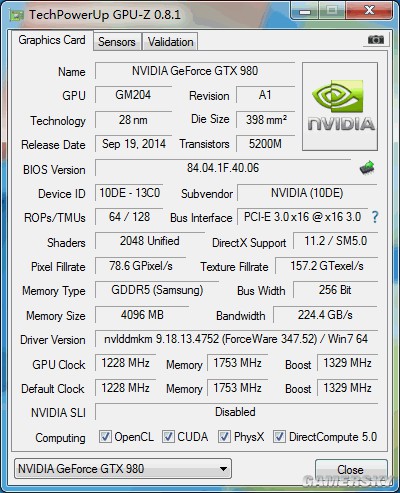The width and height of the screenshot is (400, 493).
Task: Click the Texture Fillrate field 157.2 GTexel/s
Action: [x=327, y=266]
